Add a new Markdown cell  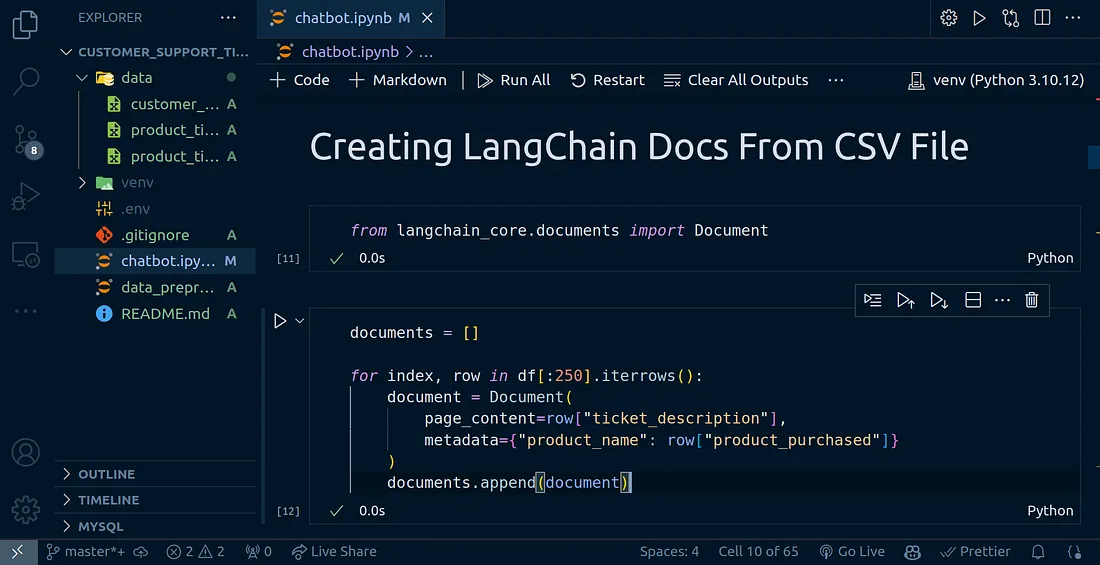(x=397, y=80)
